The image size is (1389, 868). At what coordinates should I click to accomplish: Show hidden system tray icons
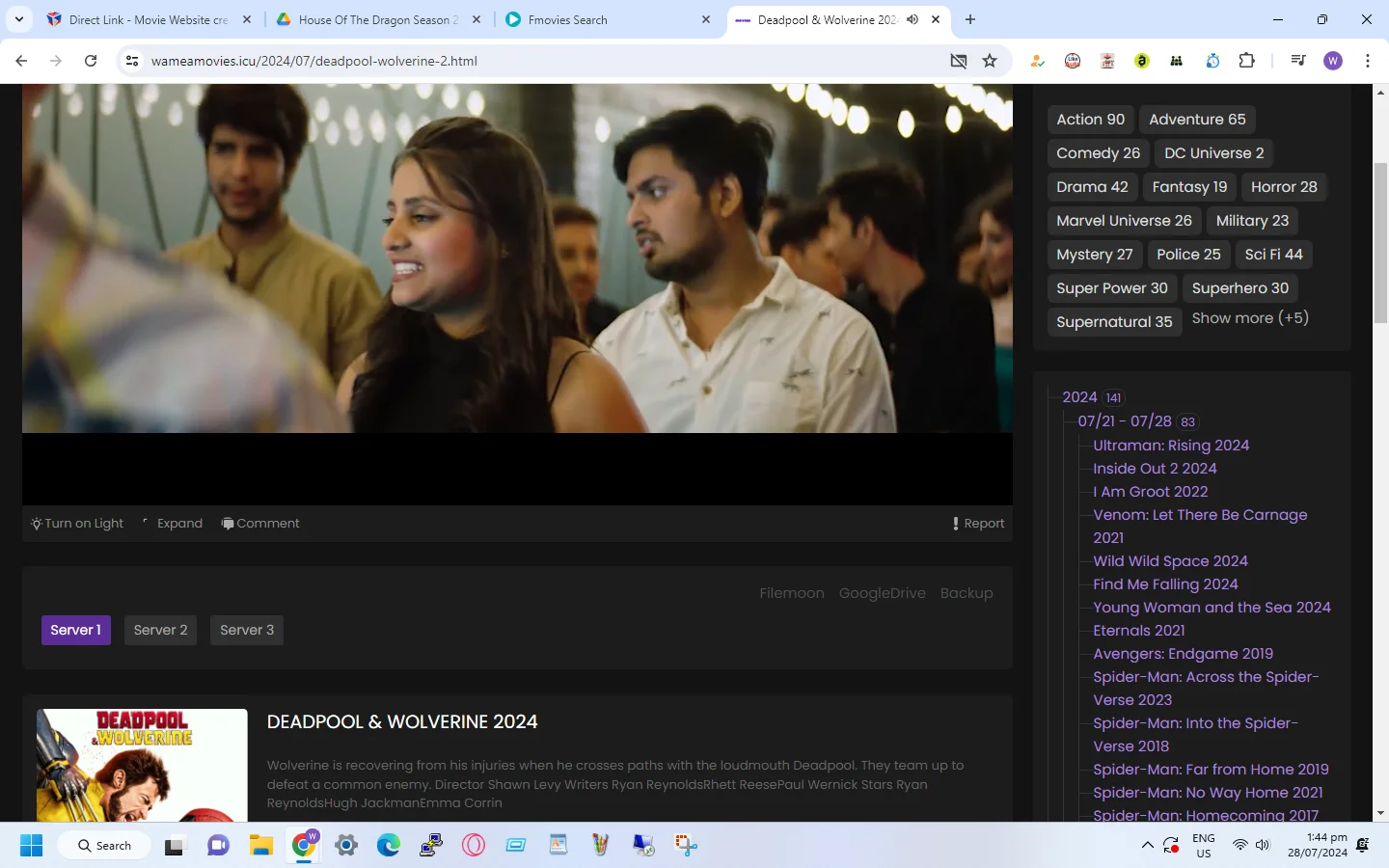tap(1147, 846)
